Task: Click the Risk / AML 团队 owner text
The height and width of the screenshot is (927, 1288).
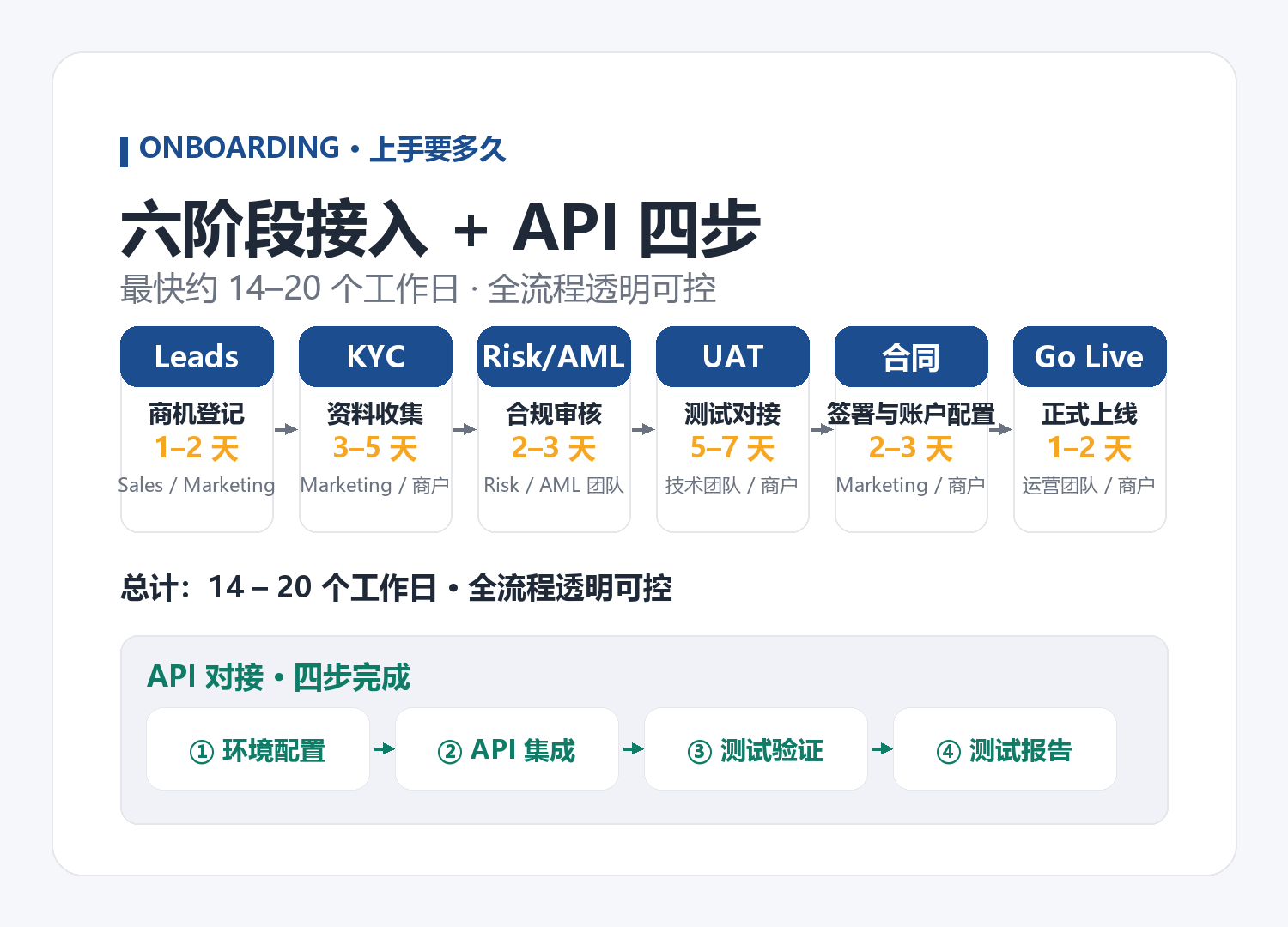Action: point(554,485)
